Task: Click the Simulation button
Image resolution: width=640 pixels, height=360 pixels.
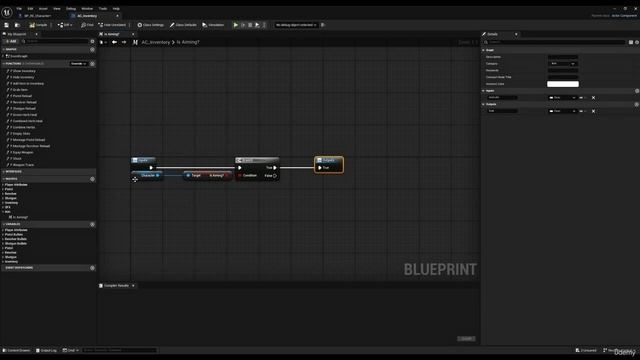Action: [213, 25]
